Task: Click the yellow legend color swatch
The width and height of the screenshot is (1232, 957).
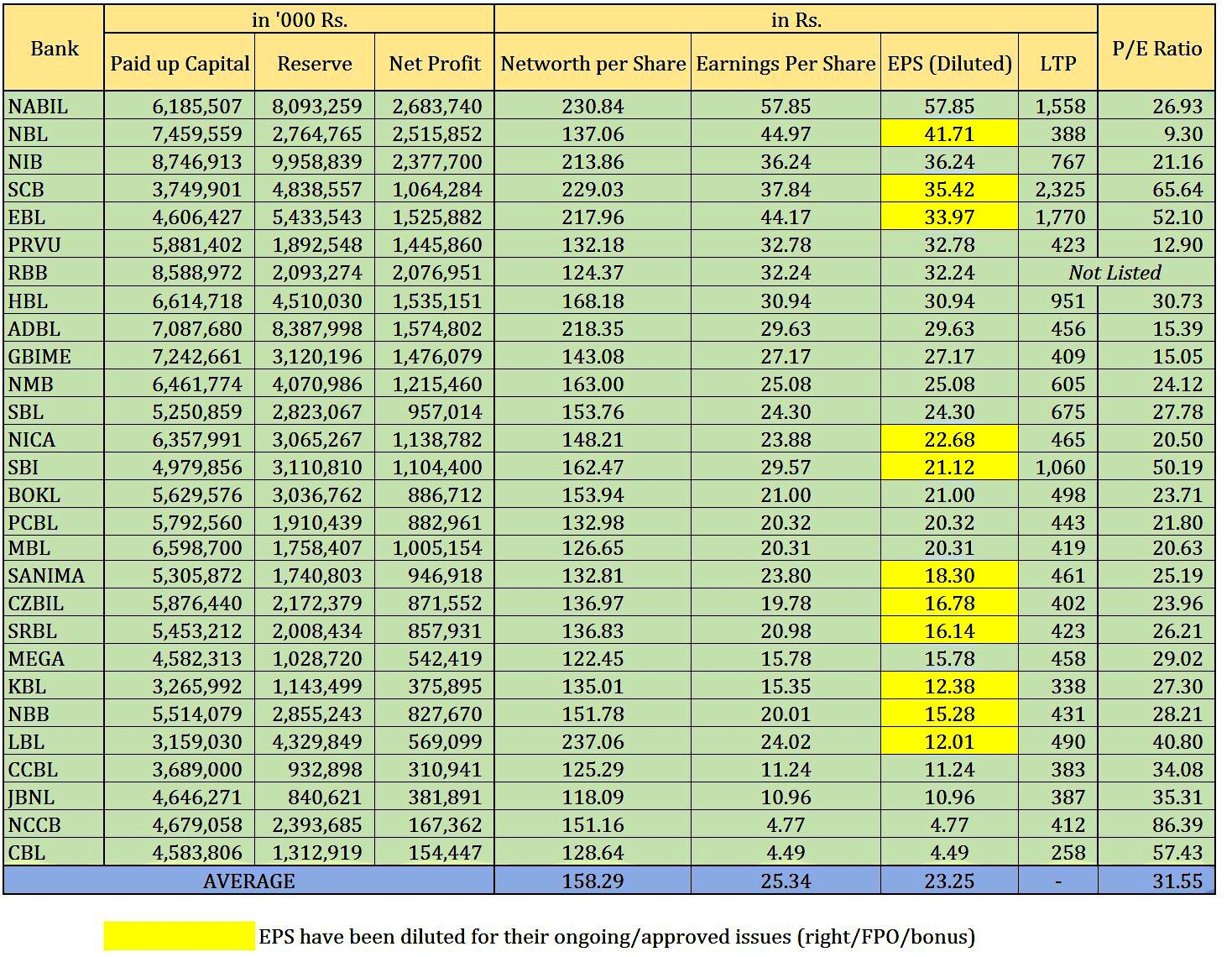Action: tap(179, 936)
